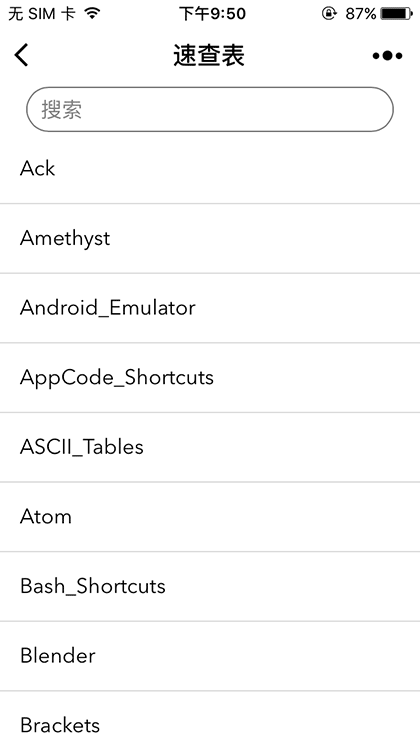This screenshot has height=746, width=420.
Task: Open AppCode_Shortcuts entry
Action: (x=210, y=378)
